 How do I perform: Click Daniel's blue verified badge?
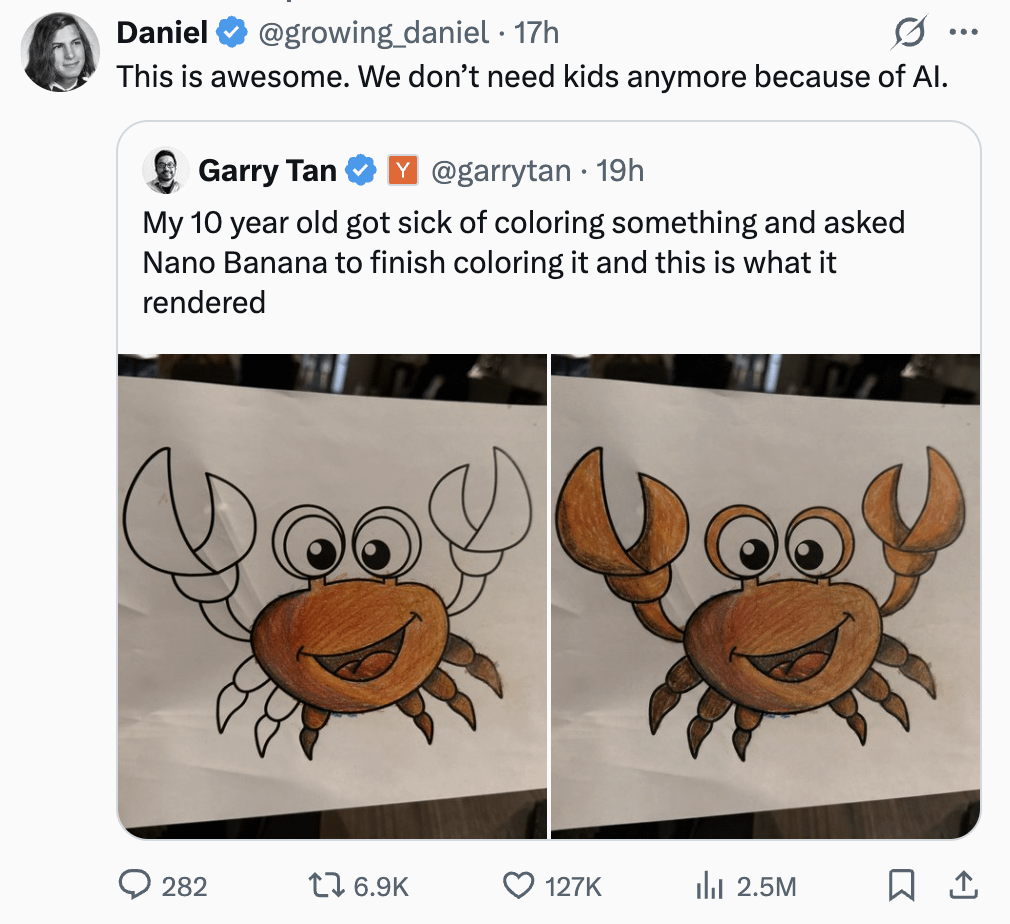coord(232,33)
